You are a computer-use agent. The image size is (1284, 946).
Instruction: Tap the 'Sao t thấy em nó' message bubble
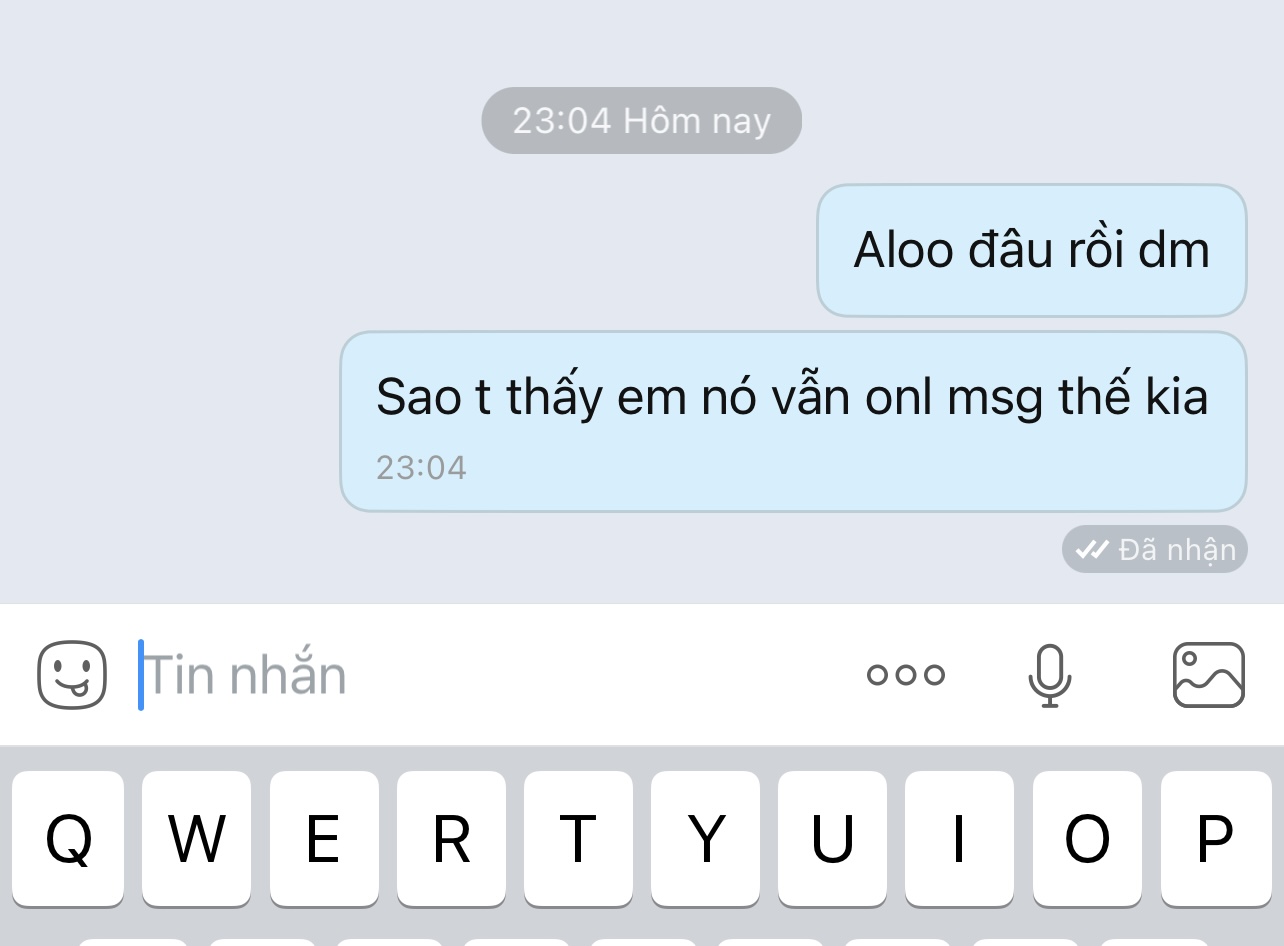793,422
